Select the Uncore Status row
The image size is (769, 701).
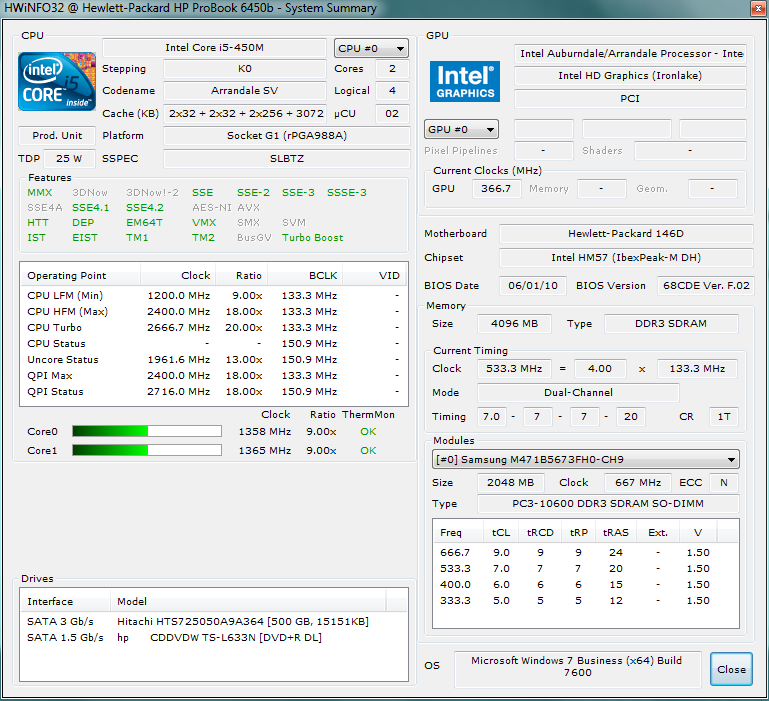214,360
